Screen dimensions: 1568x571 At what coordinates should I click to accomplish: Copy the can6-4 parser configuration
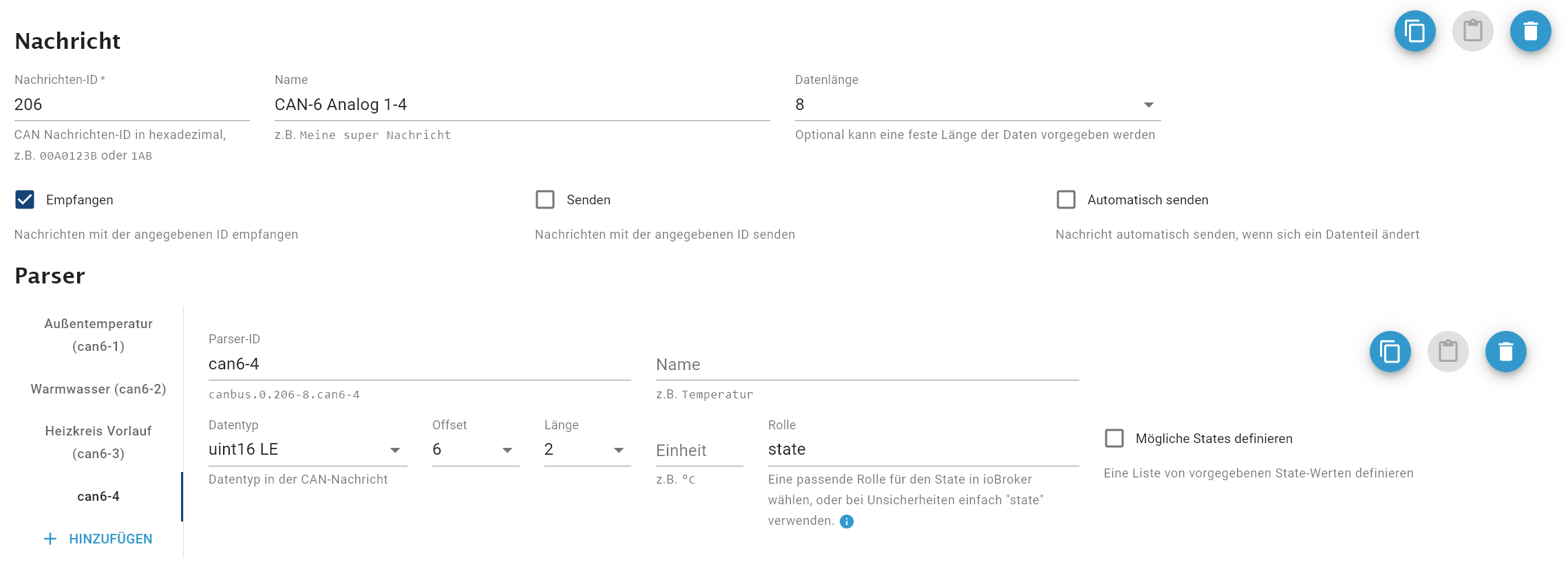pyautogui.click(x=1390, y=352)
